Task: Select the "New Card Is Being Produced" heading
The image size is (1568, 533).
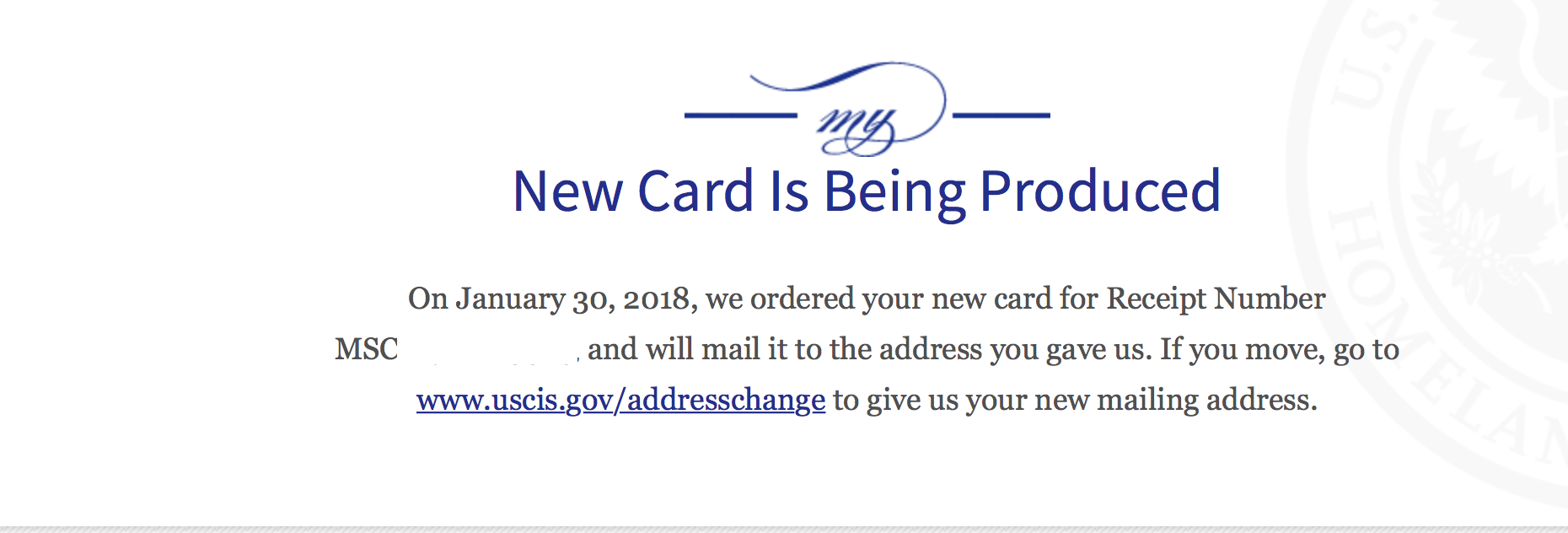Action: tap(867, 192)
